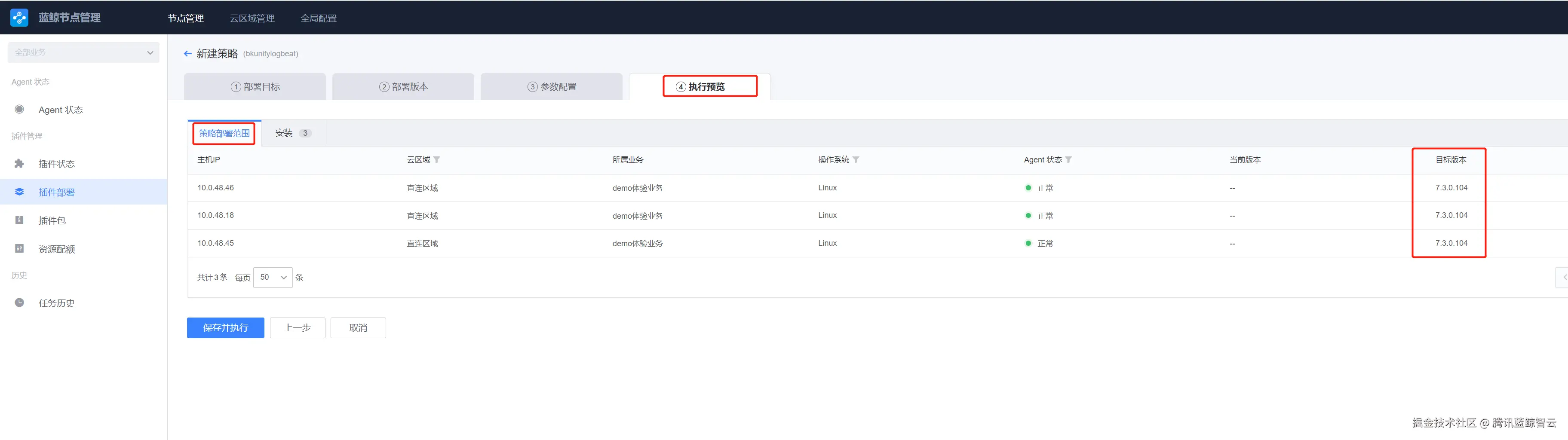The width and height of the screenshot is (1568, 440).
Task: Filter the 云区域 column with funnel icon
Action: [436, 160]
